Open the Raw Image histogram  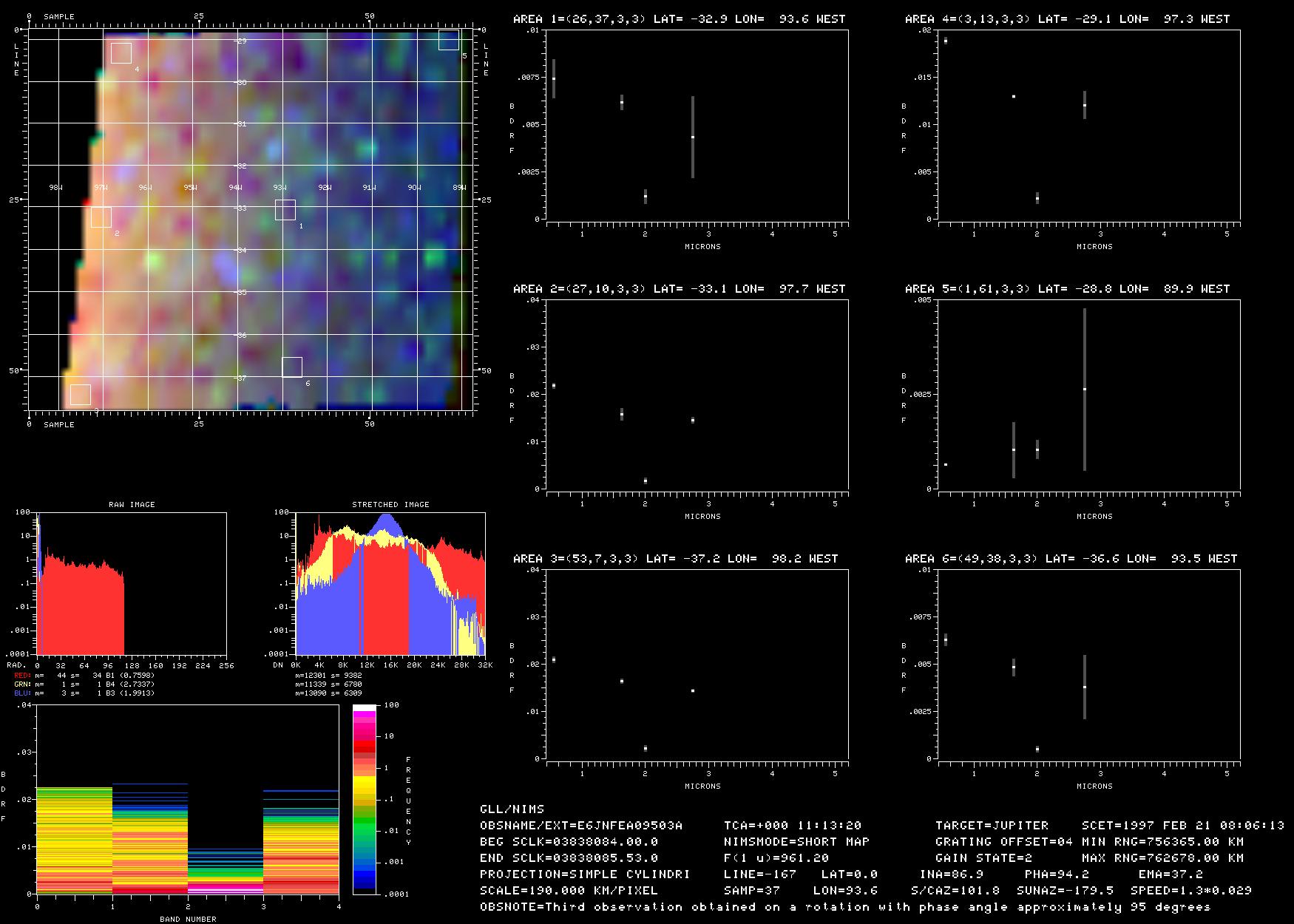pos(132,583)
